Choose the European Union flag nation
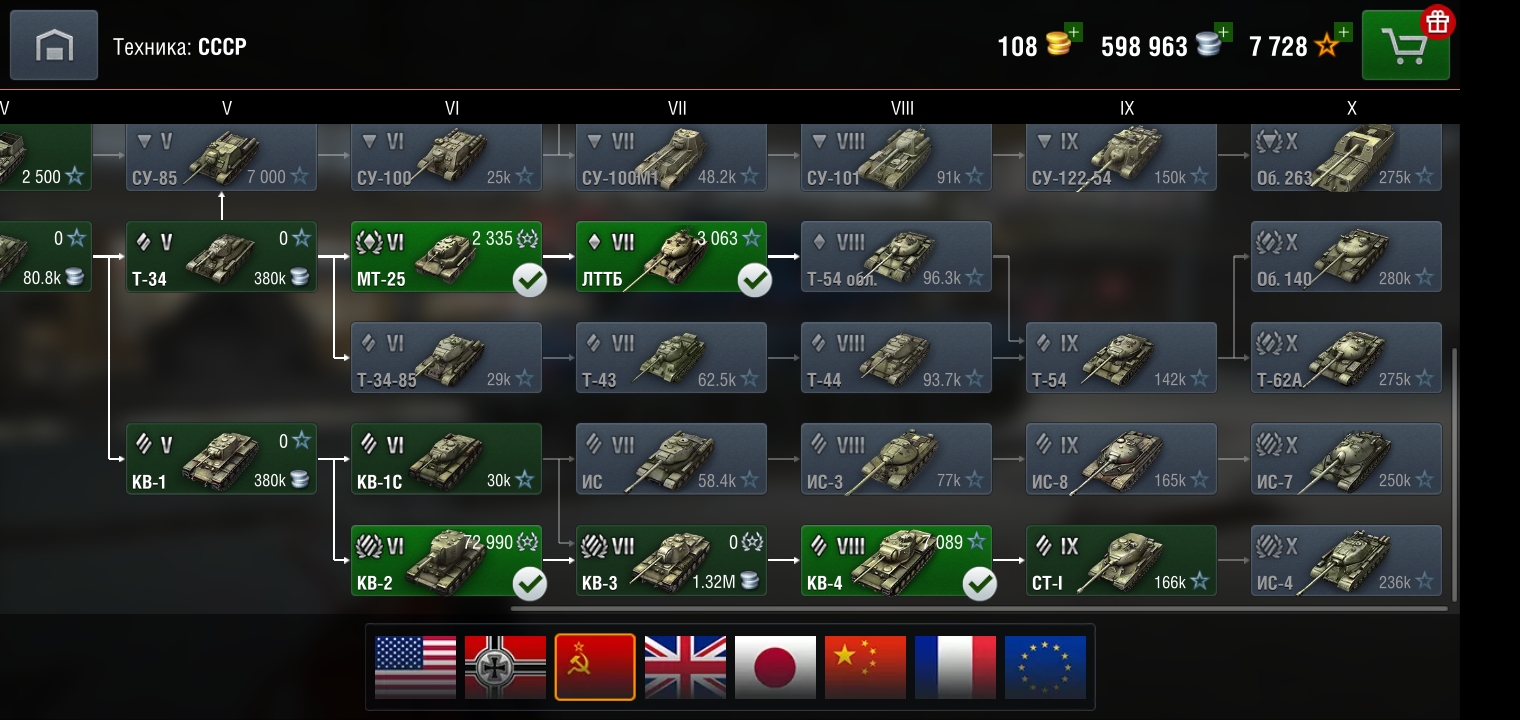 tap(1045, 667)
